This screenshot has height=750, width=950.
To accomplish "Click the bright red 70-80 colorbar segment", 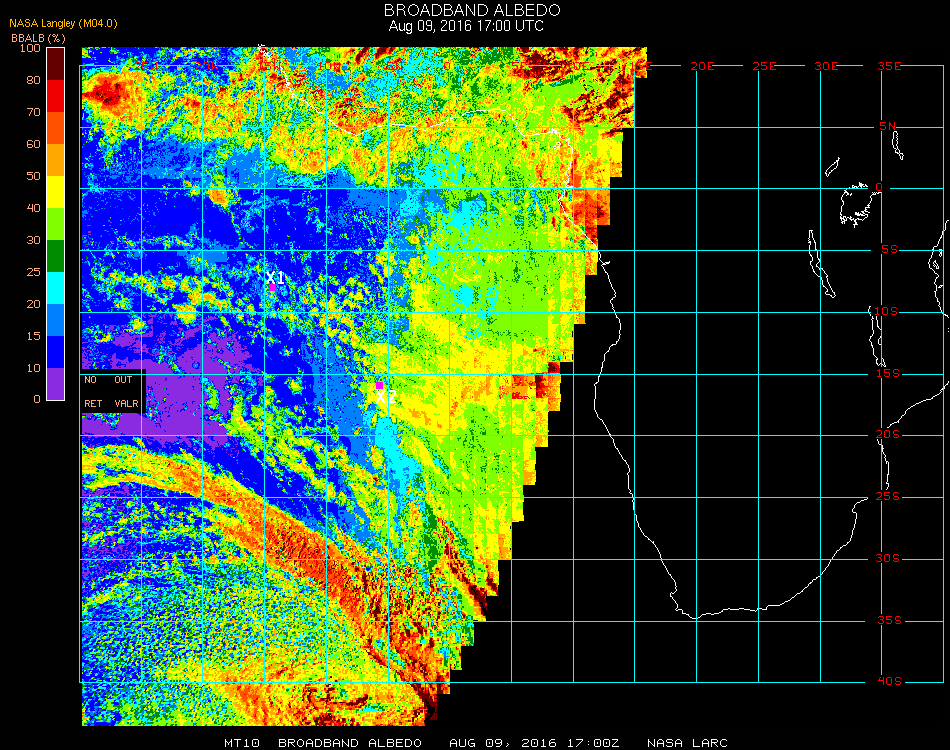I will click(56, 96).
